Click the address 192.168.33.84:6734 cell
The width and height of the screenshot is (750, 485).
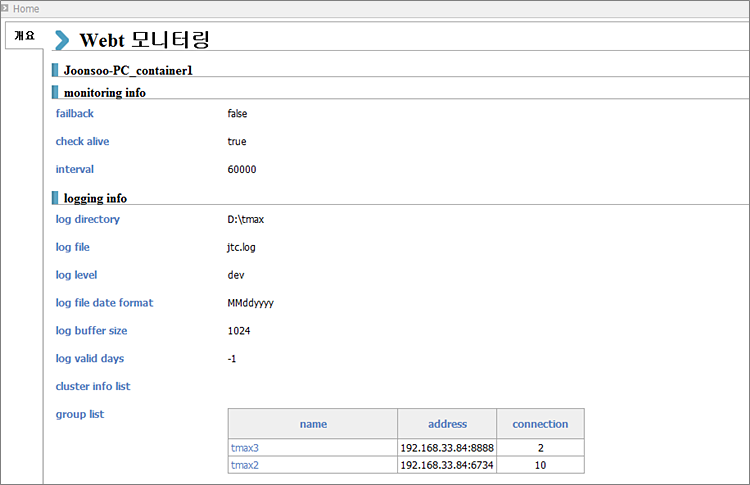[447, 465]
